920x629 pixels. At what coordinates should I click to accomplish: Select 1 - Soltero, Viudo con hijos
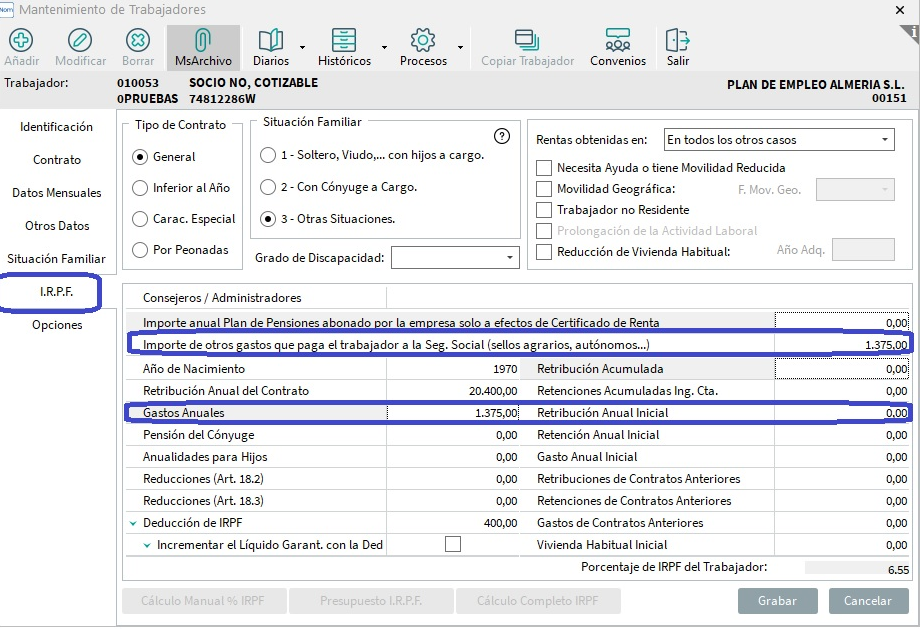tap(268, 155)
